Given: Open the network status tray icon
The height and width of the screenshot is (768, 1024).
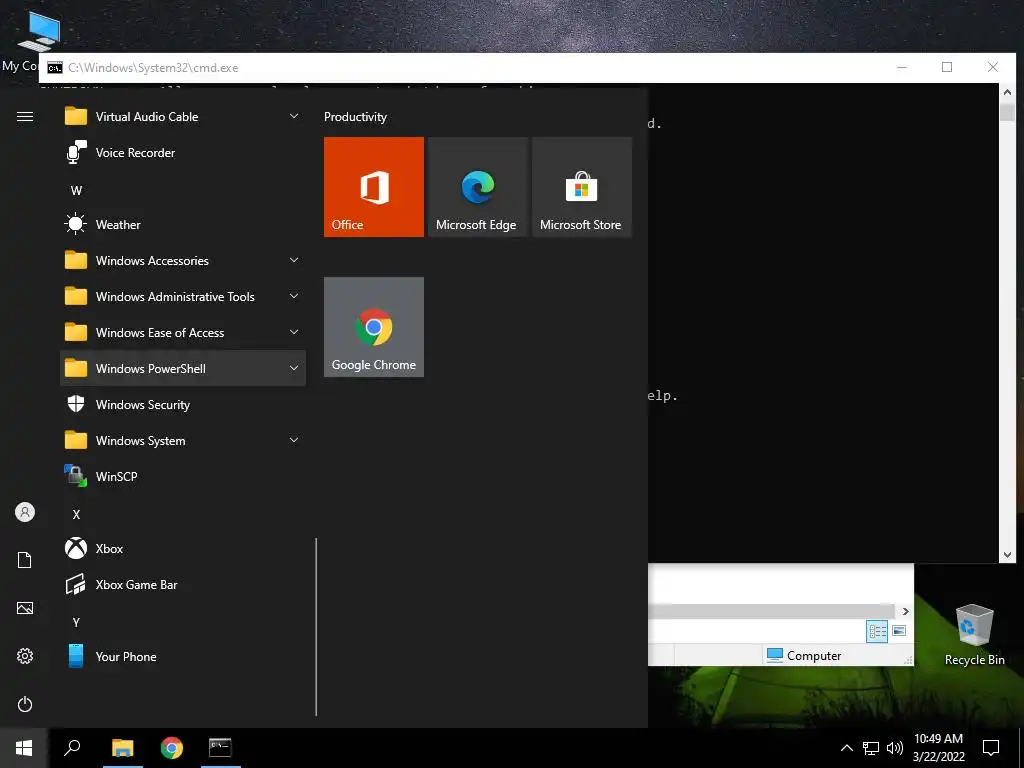Looking at the screenshot, I should [x=871, y=748].
